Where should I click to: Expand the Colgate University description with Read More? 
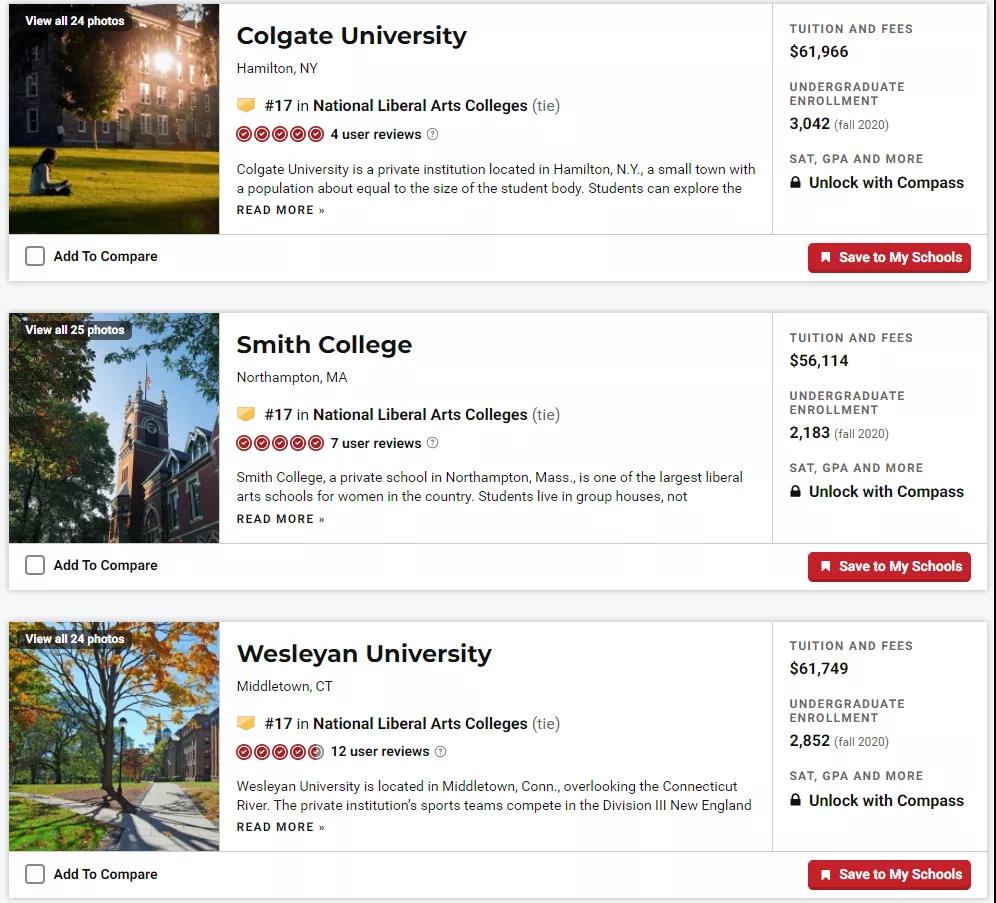click(280, 210)
